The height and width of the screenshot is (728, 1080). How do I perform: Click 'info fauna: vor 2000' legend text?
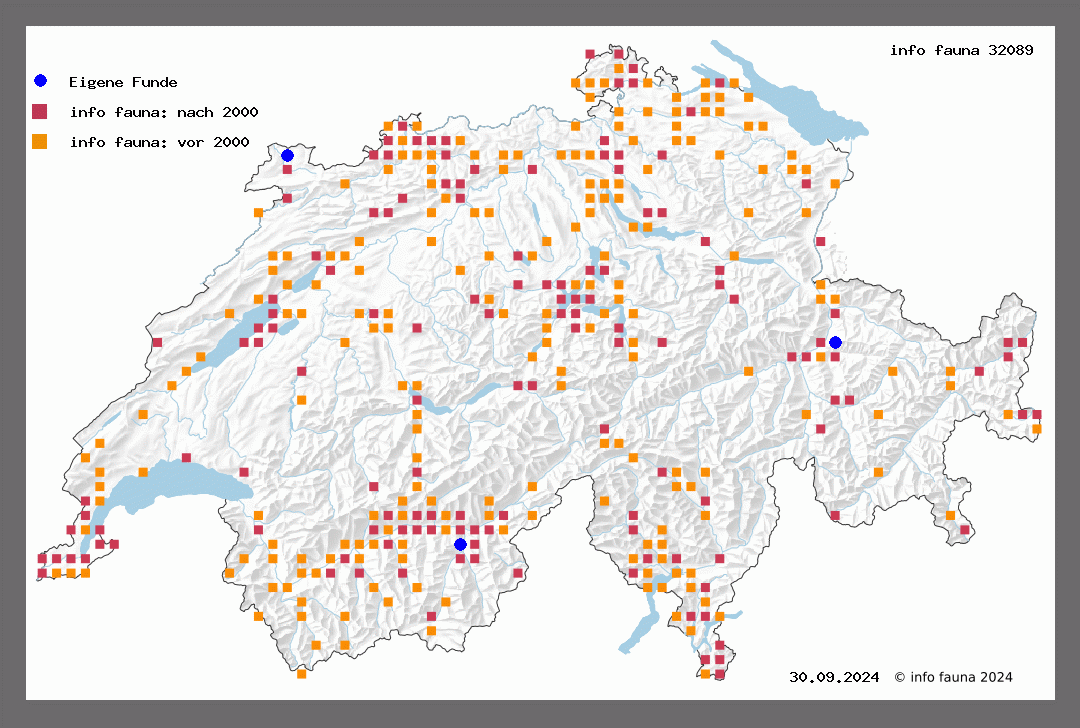pos(159,142)
